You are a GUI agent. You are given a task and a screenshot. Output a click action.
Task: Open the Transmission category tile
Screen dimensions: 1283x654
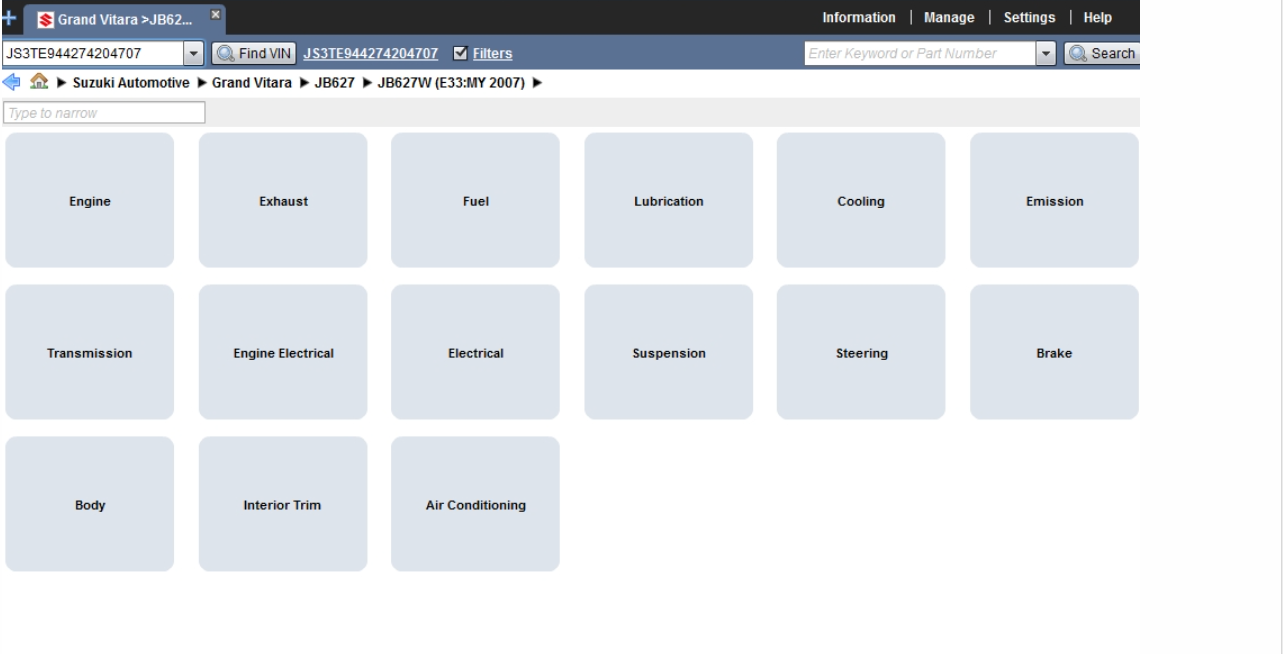pyautogui.click(x=90, y=353)
